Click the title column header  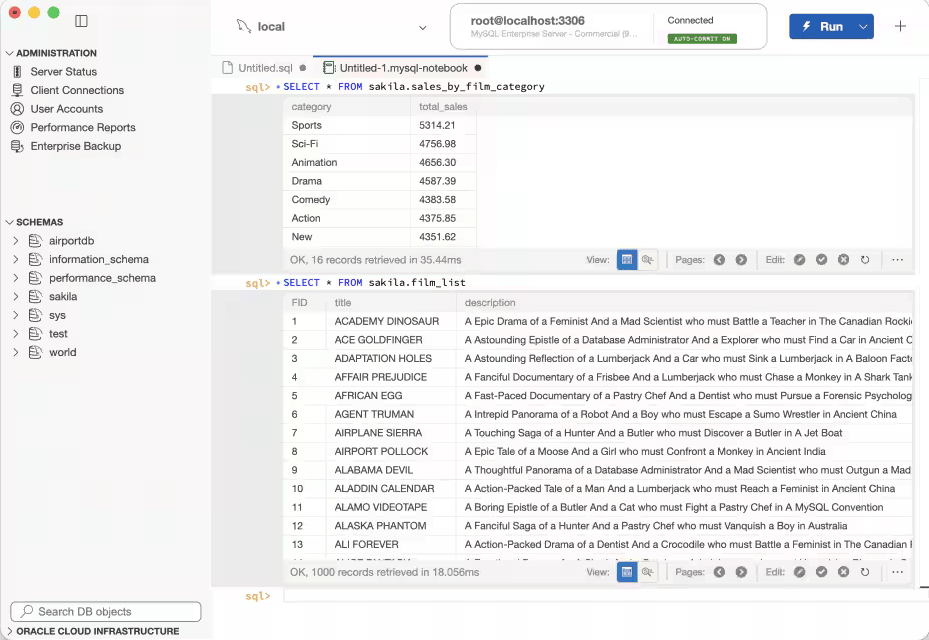click(x=391, y=303)
